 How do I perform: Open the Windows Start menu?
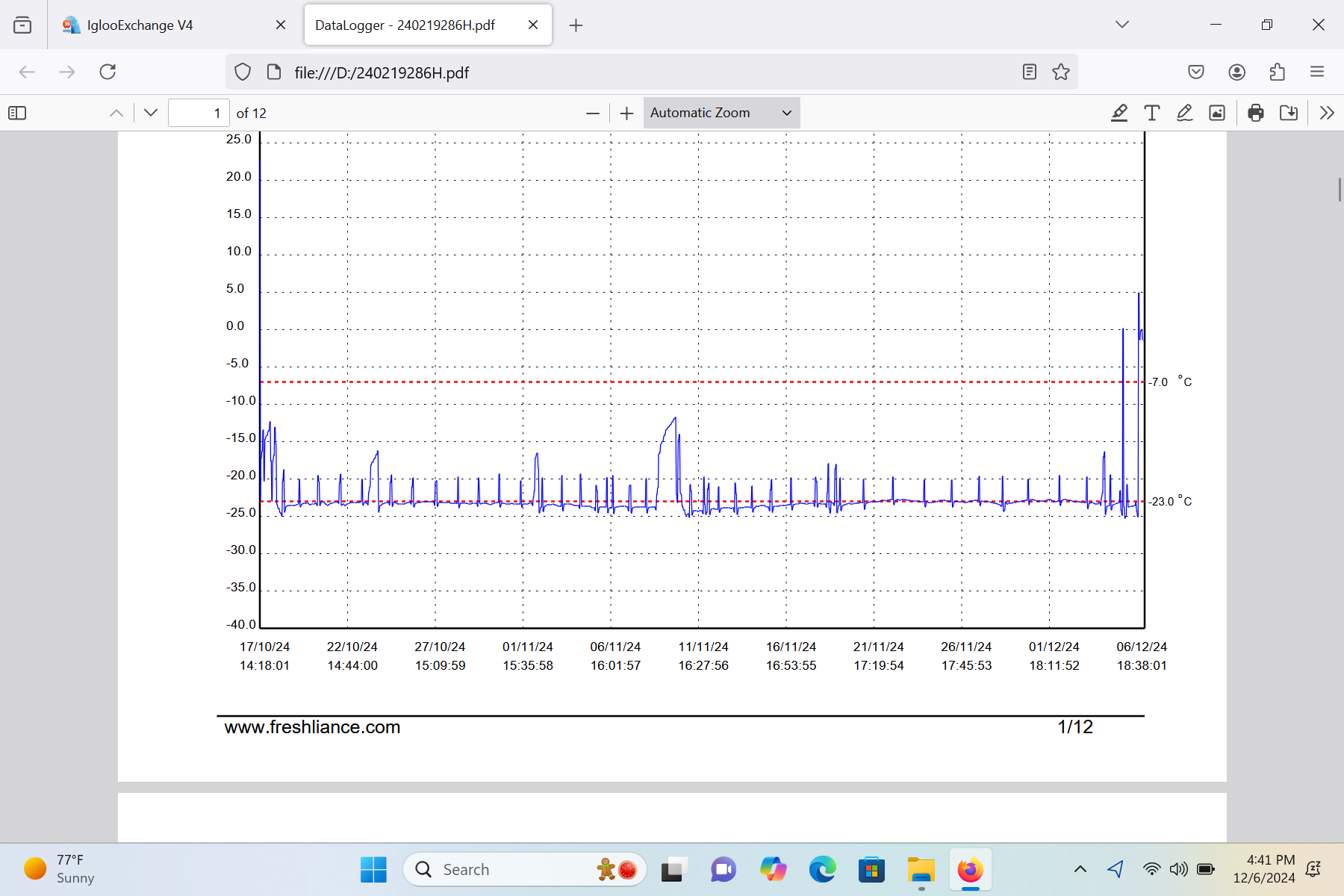373,869
